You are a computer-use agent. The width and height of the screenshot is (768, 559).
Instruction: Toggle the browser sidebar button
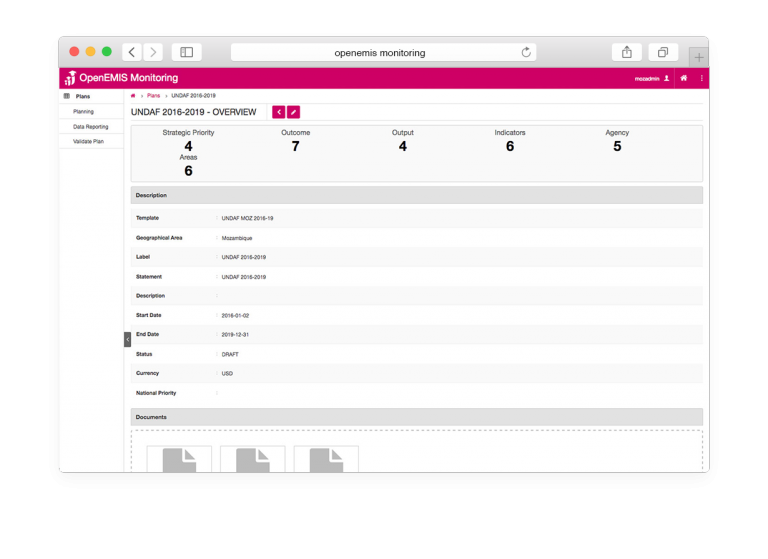point(186,52)
